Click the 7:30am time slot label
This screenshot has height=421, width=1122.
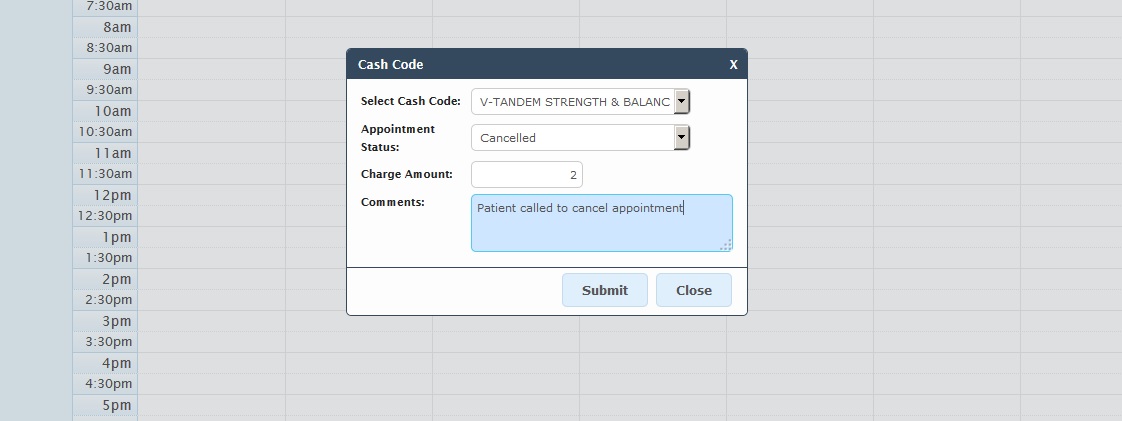[108, 6]
